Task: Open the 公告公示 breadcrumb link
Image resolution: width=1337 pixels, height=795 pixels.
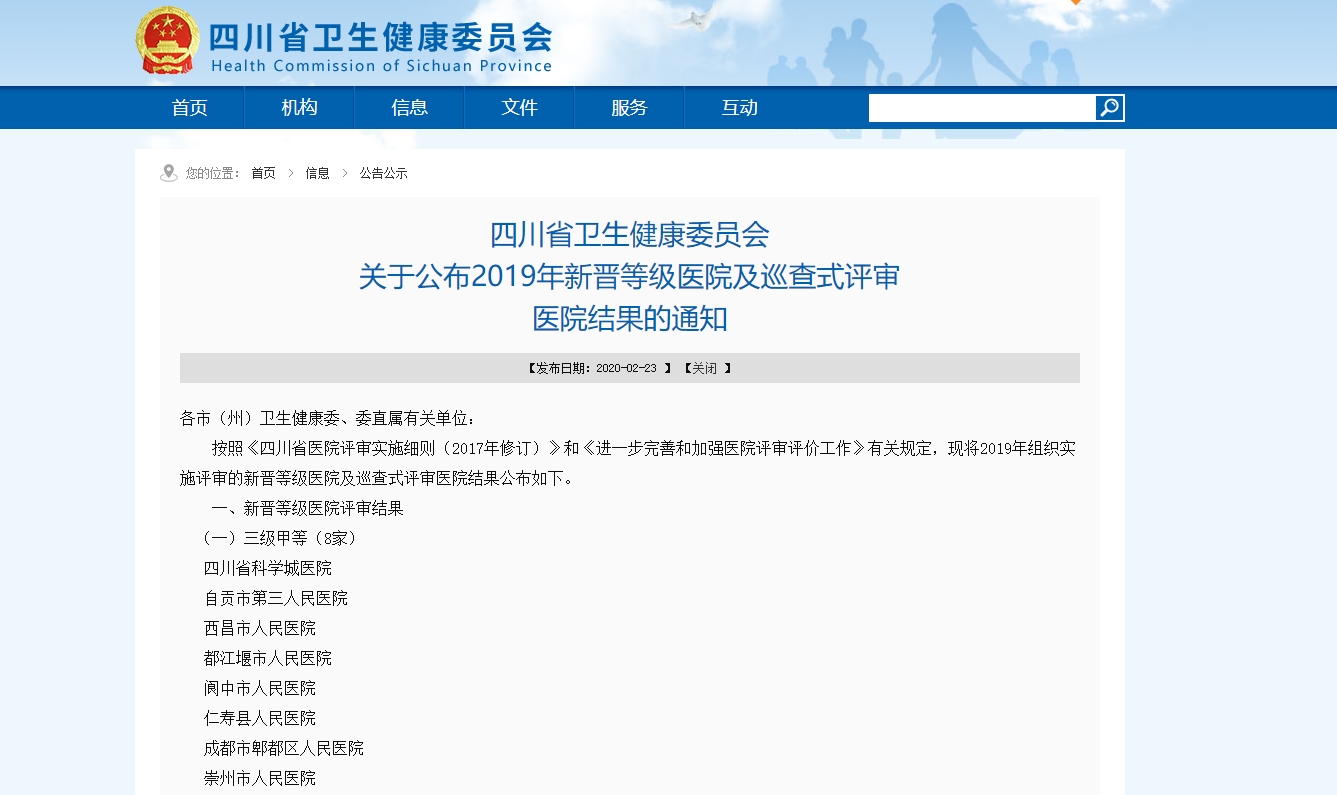Action: click(383, 173)
